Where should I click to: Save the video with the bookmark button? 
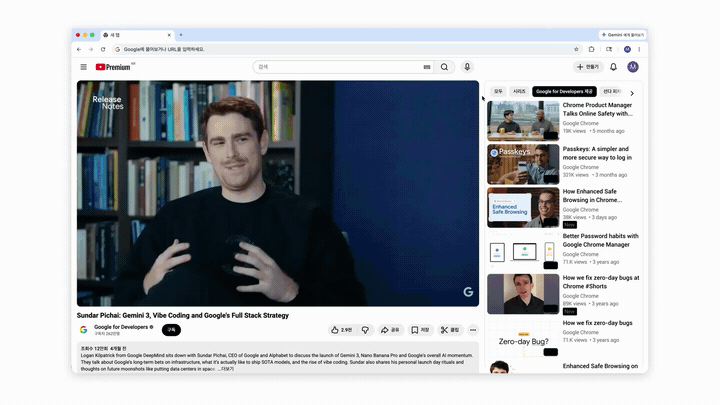pyautogui.click(x=420, y=330)
